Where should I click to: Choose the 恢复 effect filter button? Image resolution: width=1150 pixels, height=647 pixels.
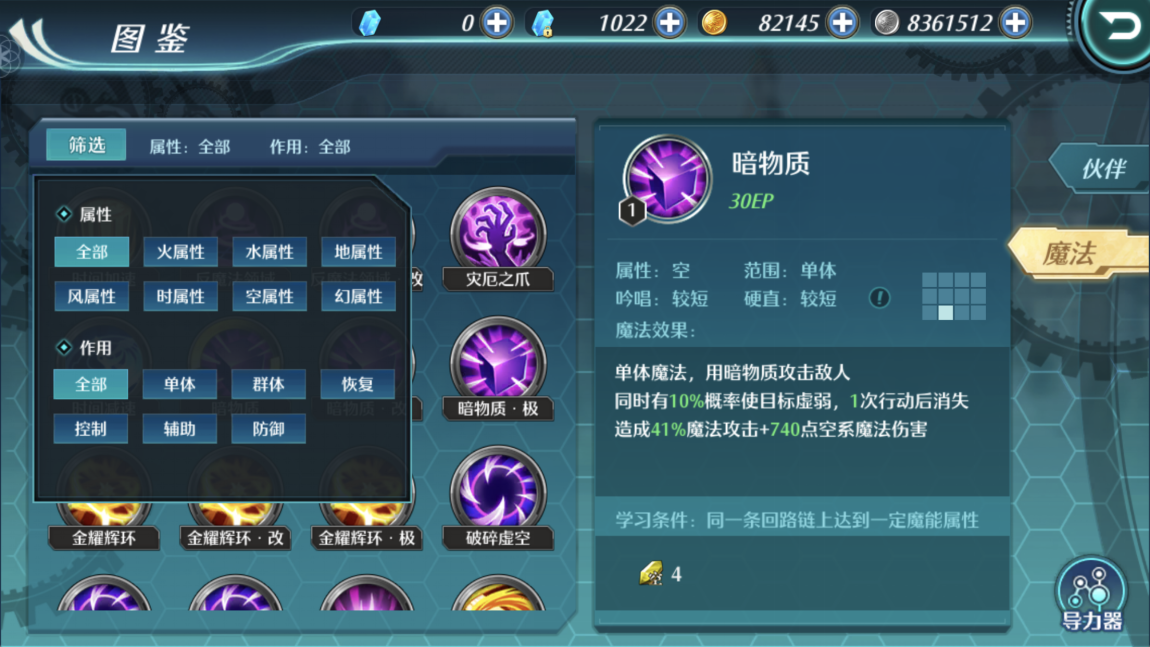coord(358,384)
